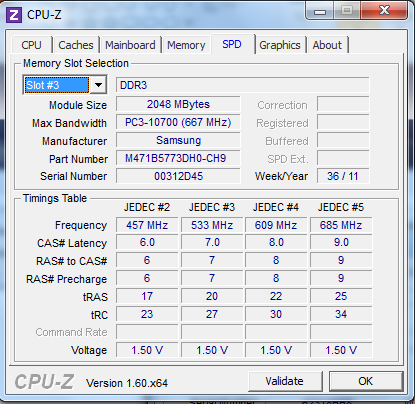Switch to the CPU tab
Viewport: 415px width, 404px height.
[x=32, y=45]
